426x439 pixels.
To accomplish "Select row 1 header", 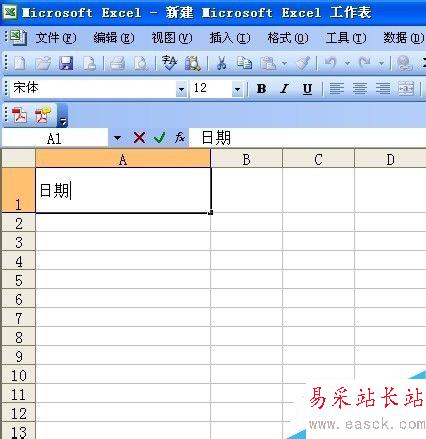I will [18, 190].
